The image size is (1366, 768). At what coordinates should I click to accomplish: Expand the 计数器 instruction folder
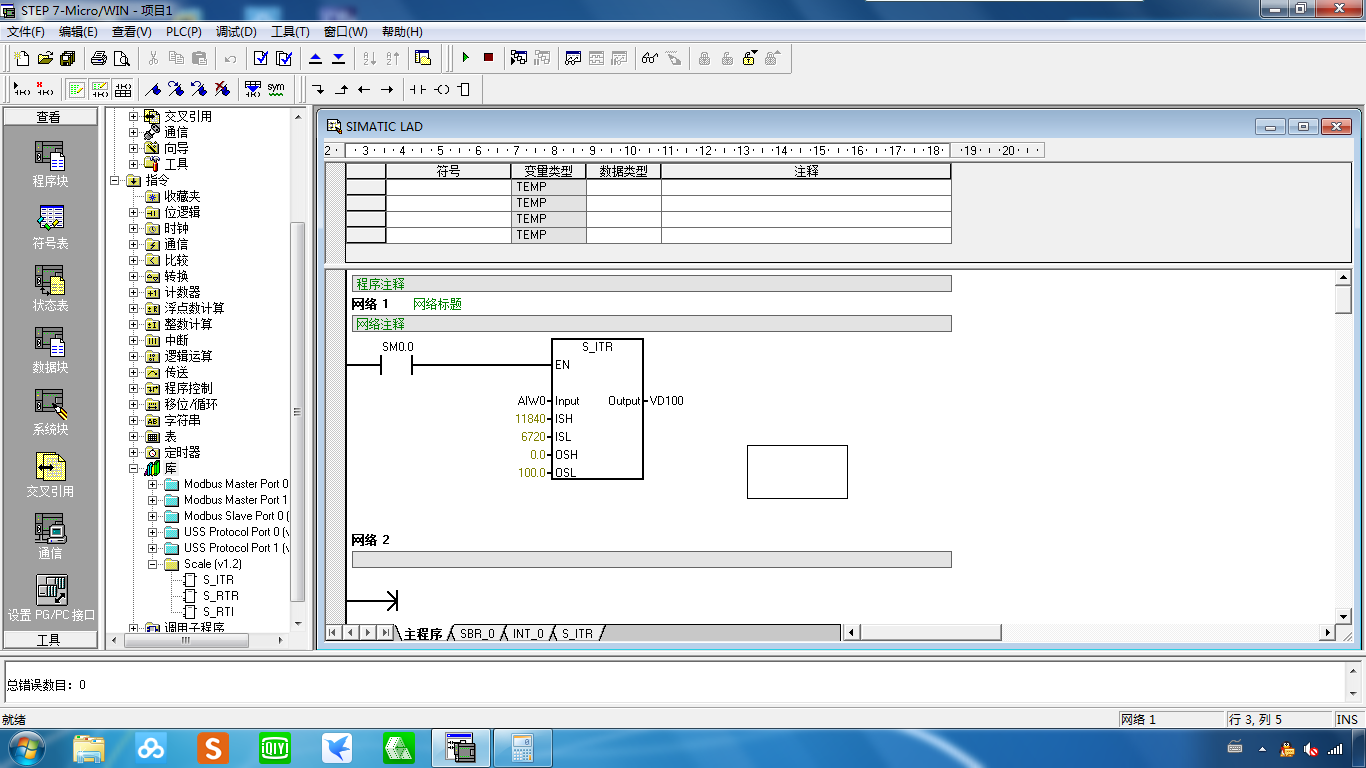[134, 292]
